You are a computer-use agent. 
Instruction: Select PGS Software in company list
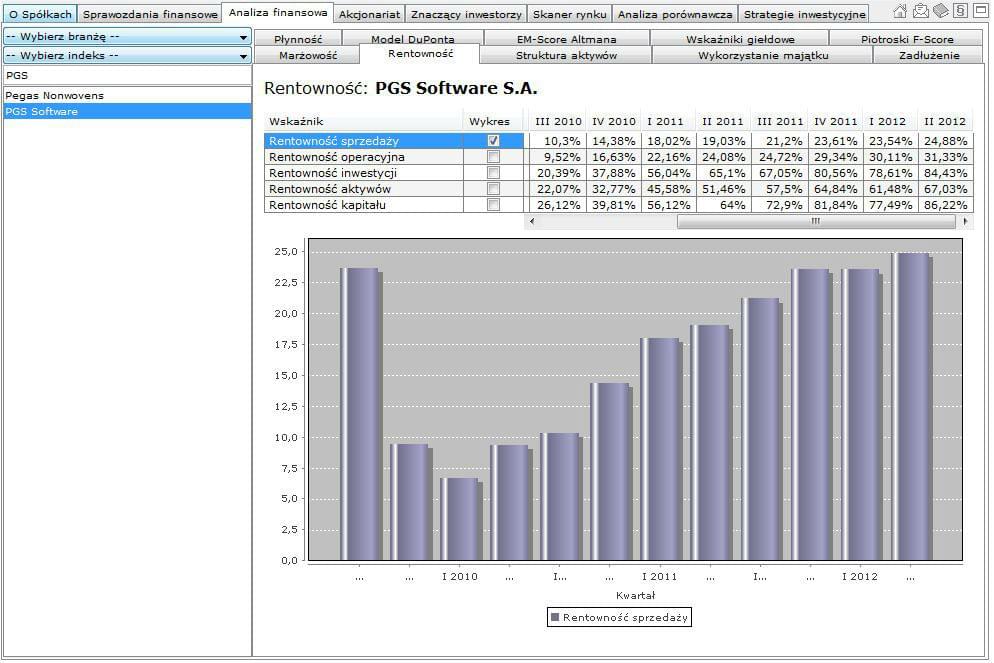(x=127, y=112)
